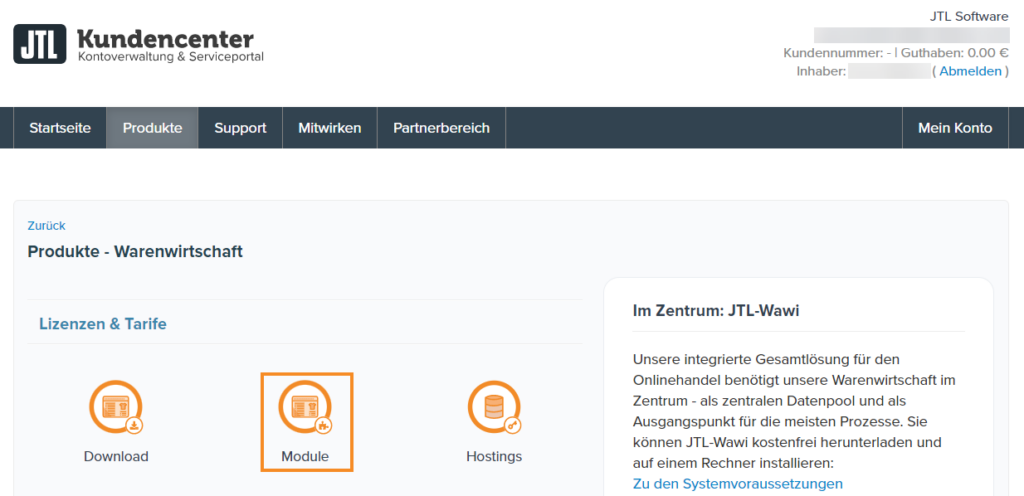
Task: Open the Download icon under Lizenzen & Tarife
Action: click(x=116, y=407)
